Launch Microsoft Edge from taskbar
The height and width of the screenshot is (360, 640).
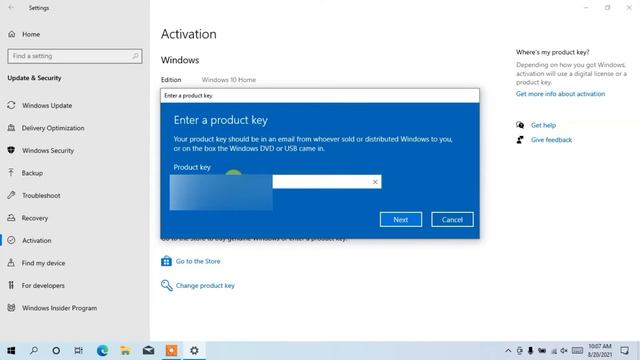pos(102,350)
